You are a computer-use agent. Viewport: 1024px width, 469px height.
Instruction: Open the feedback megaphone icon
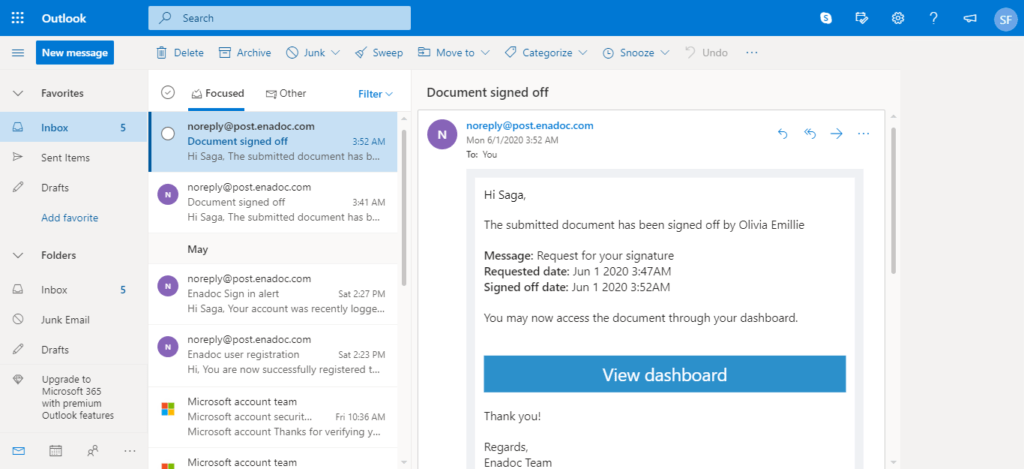point(970,18)
